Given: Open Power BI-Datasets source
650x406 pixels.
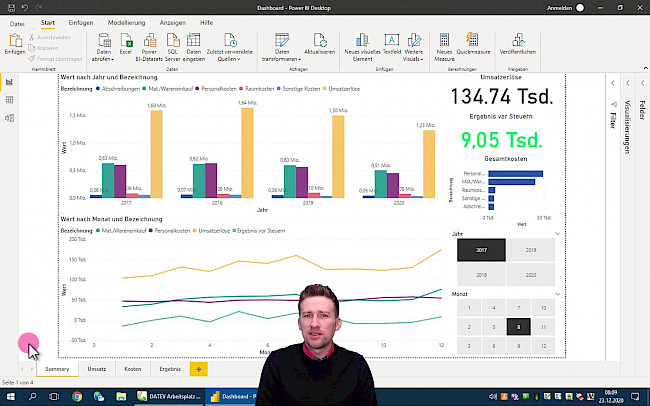Looking at the screenshot, I should [x=149, y=47].
